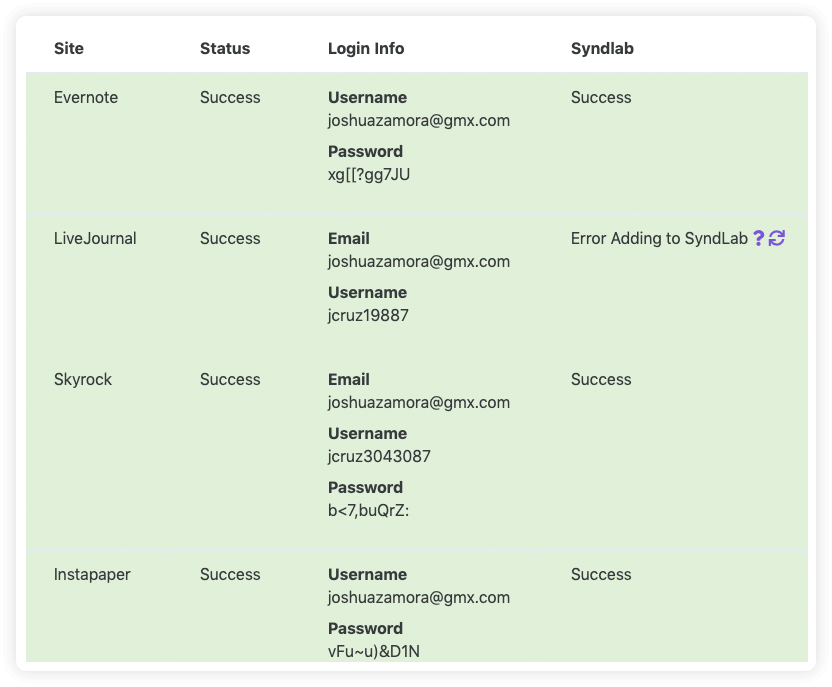Click the Instapaper password vFu~u)&D1N
The image size is (832, 687).
coord(374,651)
